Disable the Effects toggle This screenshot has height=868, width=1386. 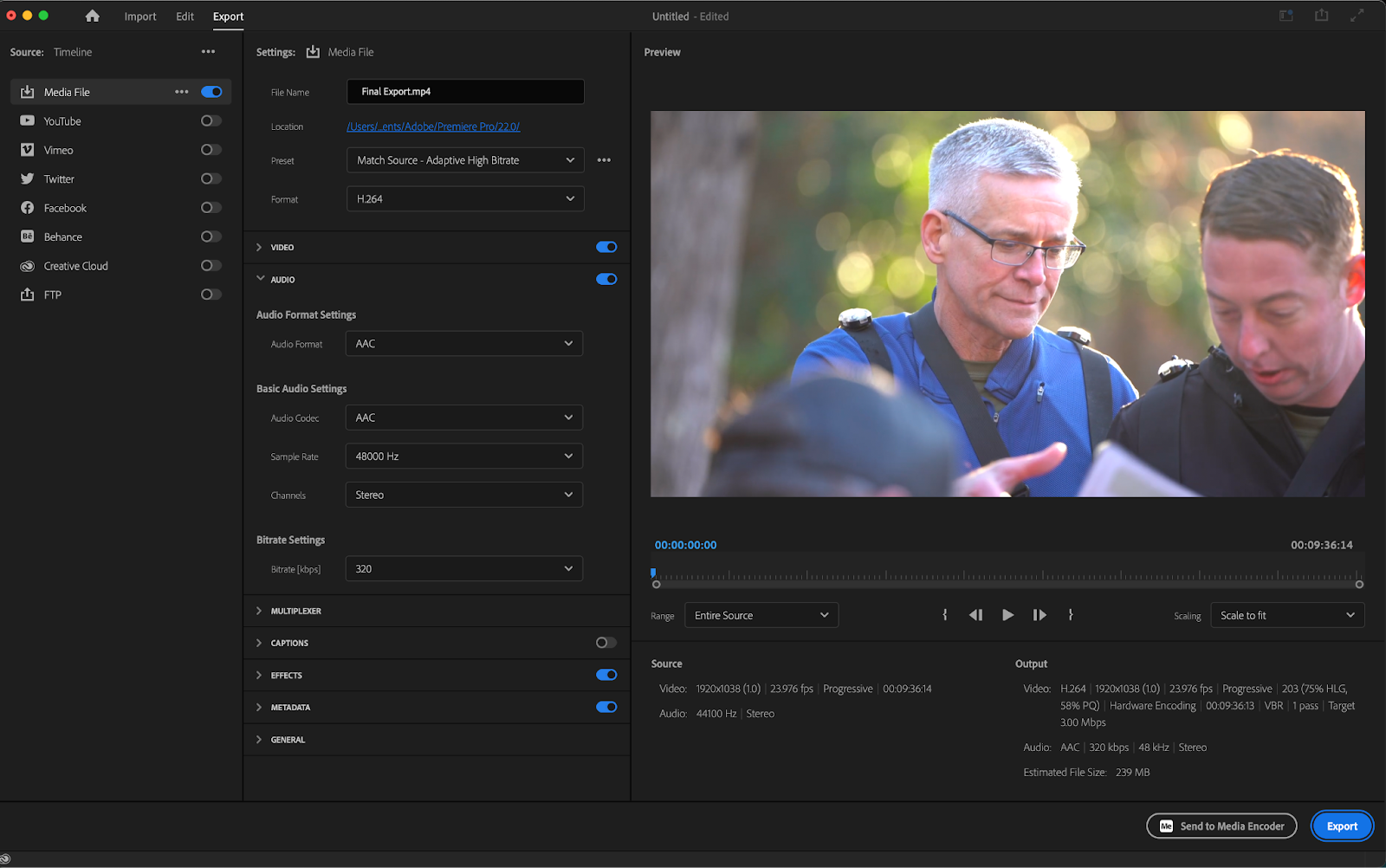coord(606,675)
